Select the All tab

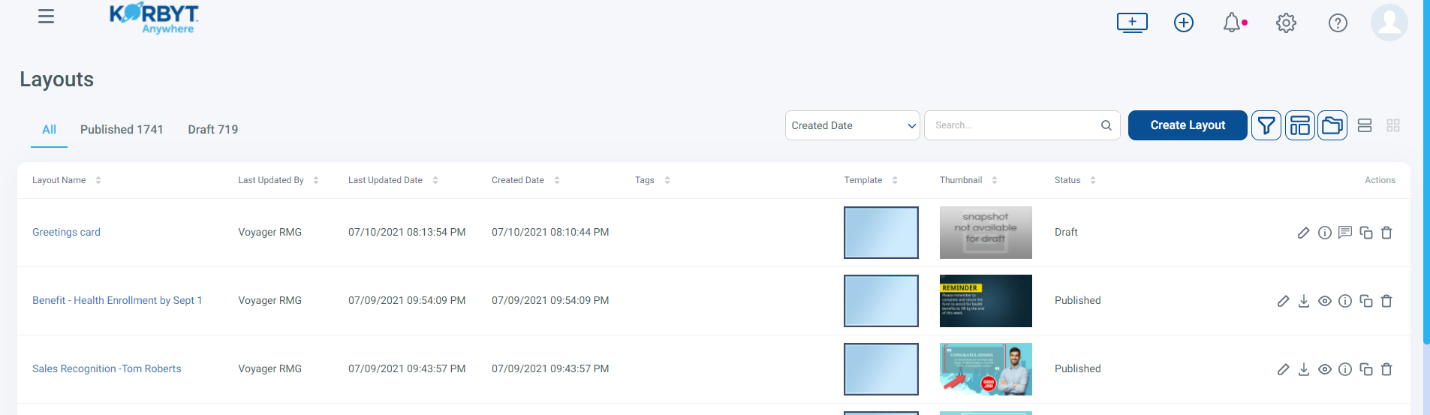(x=49, y=129)
